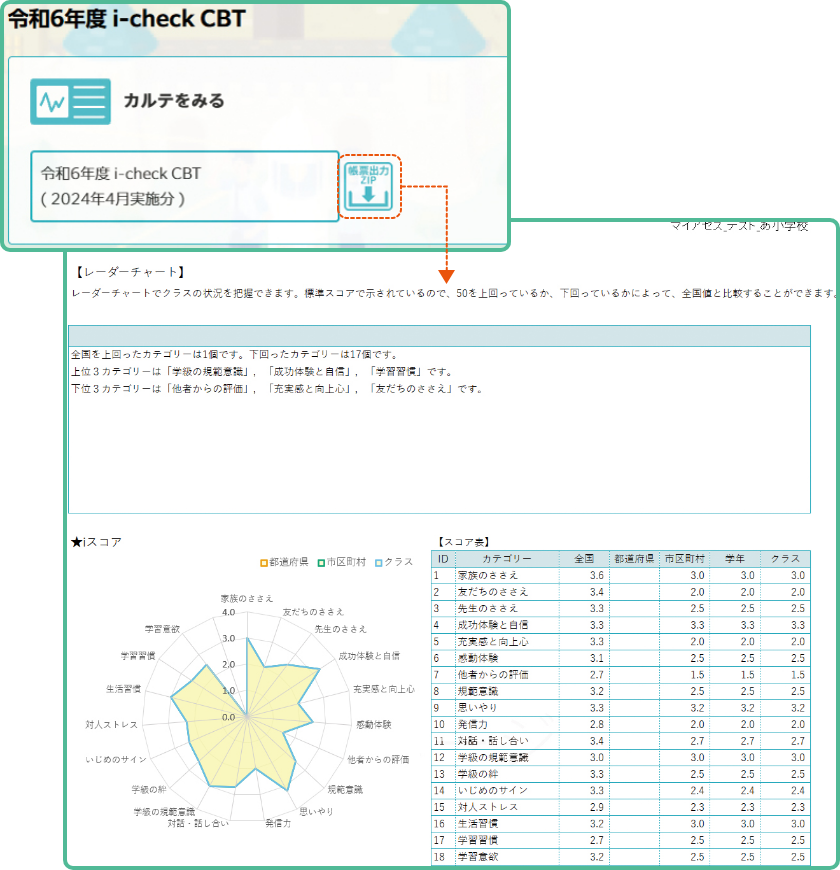The width and height of the screenshot is (840, 870).
Task: Click the カルテをみる chart icon
Action: click(70, 102)
